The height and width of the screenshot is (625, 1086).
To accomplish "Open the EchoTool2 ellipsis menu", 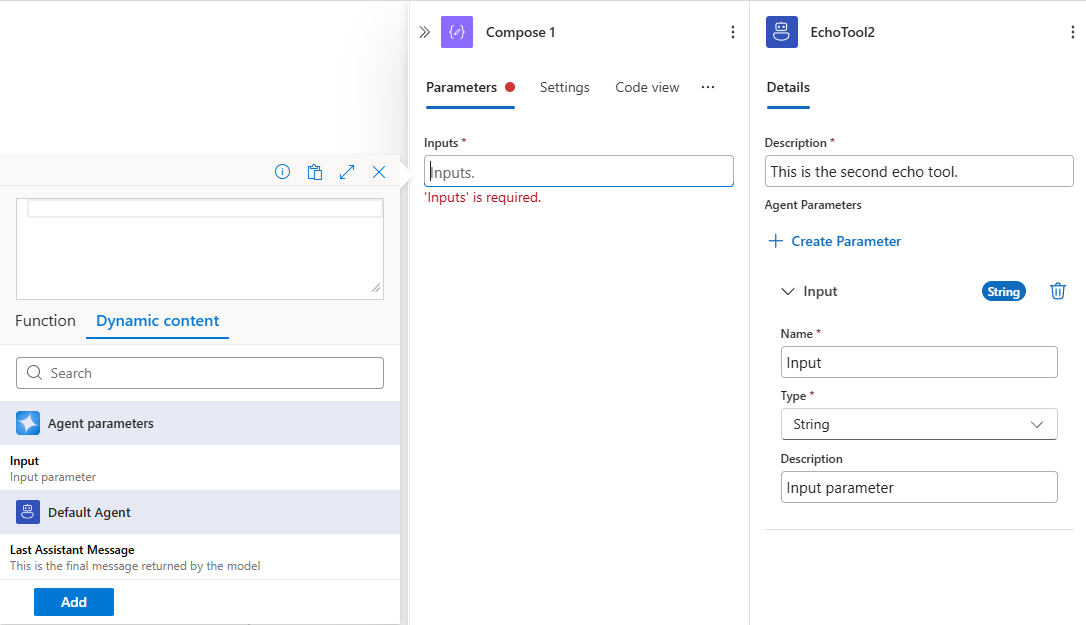I will coord(1072,31).
